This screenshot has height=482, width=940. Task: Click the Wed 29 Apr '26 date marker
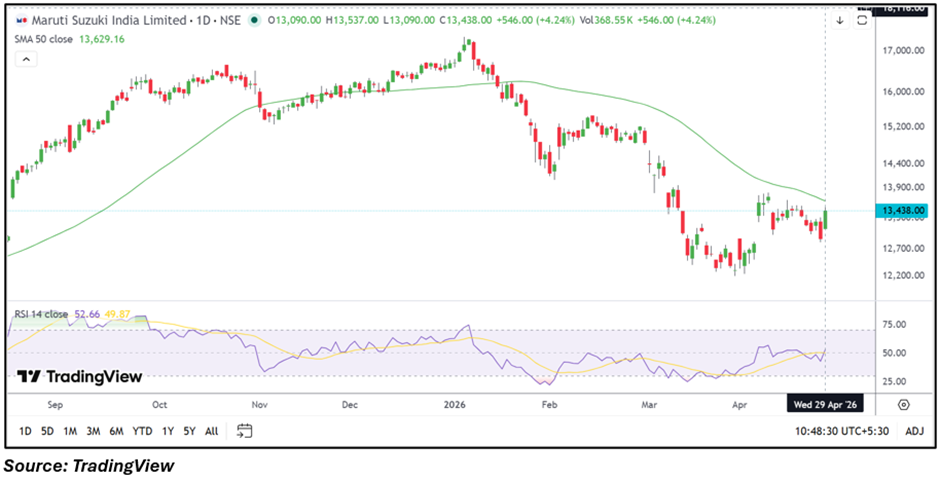[825, 405]
